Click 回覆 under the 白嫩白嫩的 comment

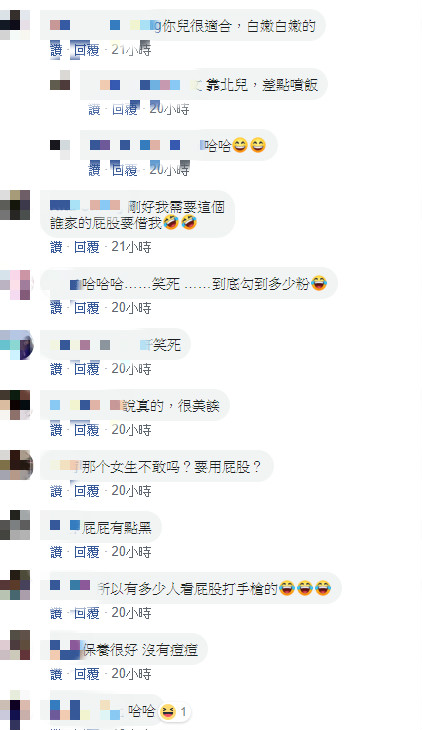click(87, 50)
